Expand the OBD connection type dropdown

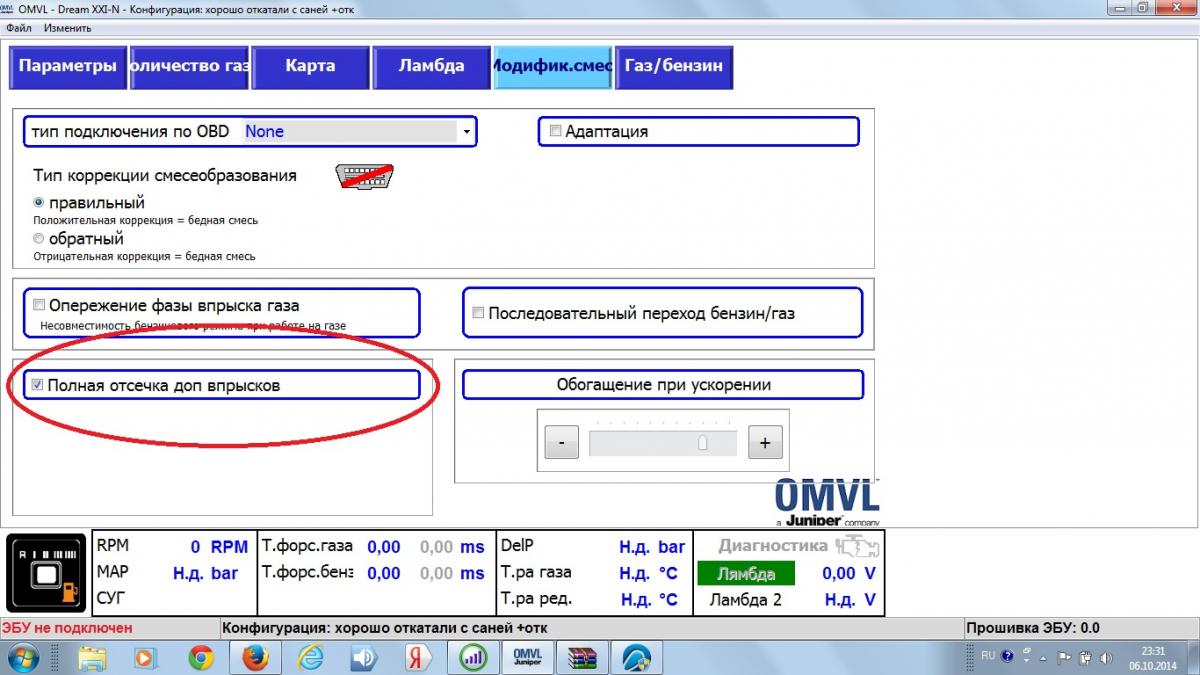[x=466, y=131]
